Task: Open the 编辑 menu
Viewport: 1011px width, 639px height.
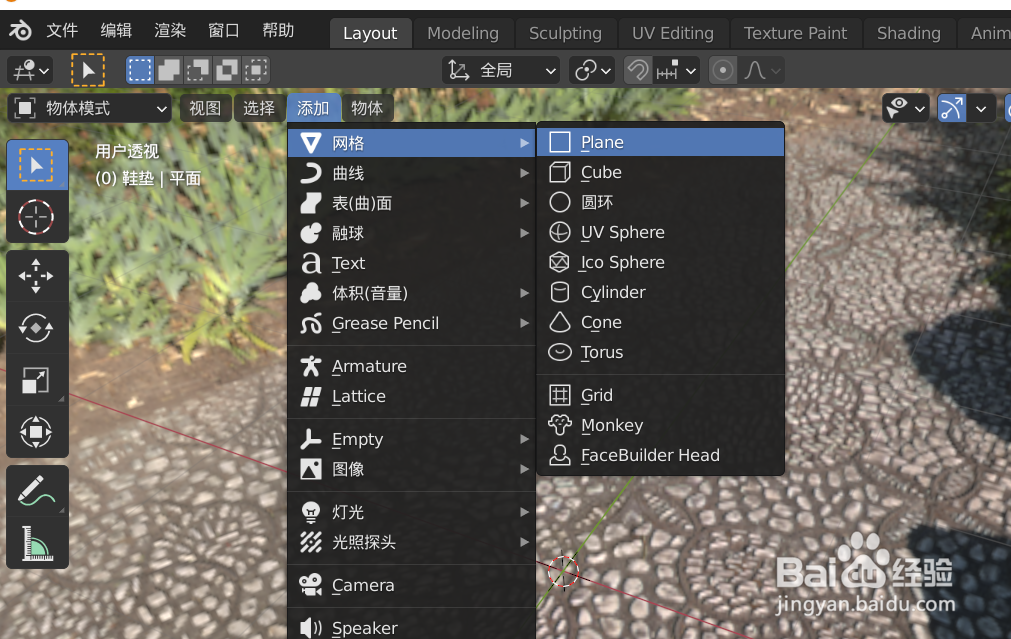Action: (116, 30)
